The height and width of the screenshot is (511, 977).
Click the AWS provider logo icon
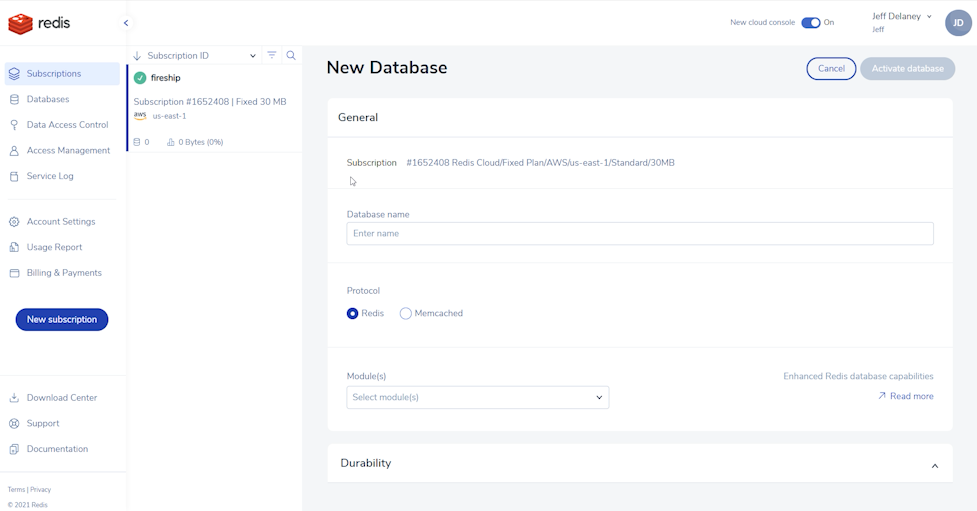point(140,116)
